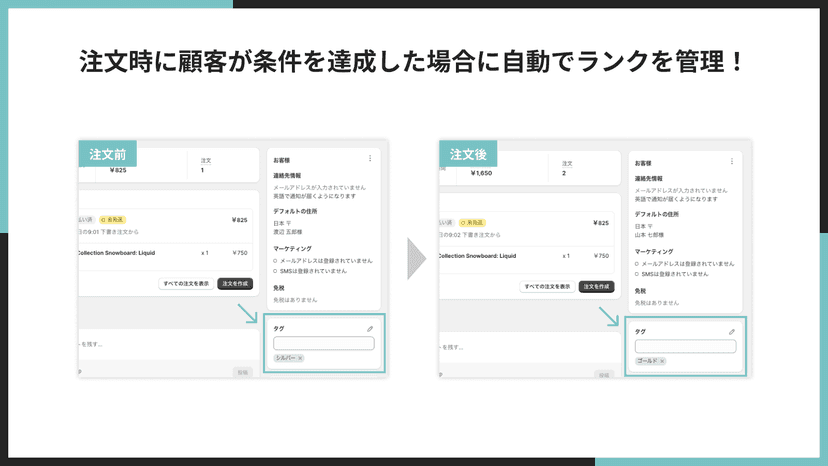Viewport: 828px width, 466px height.
Task: Click the 渡辺 五郎様 address name
Action: (x=288, y=232)
